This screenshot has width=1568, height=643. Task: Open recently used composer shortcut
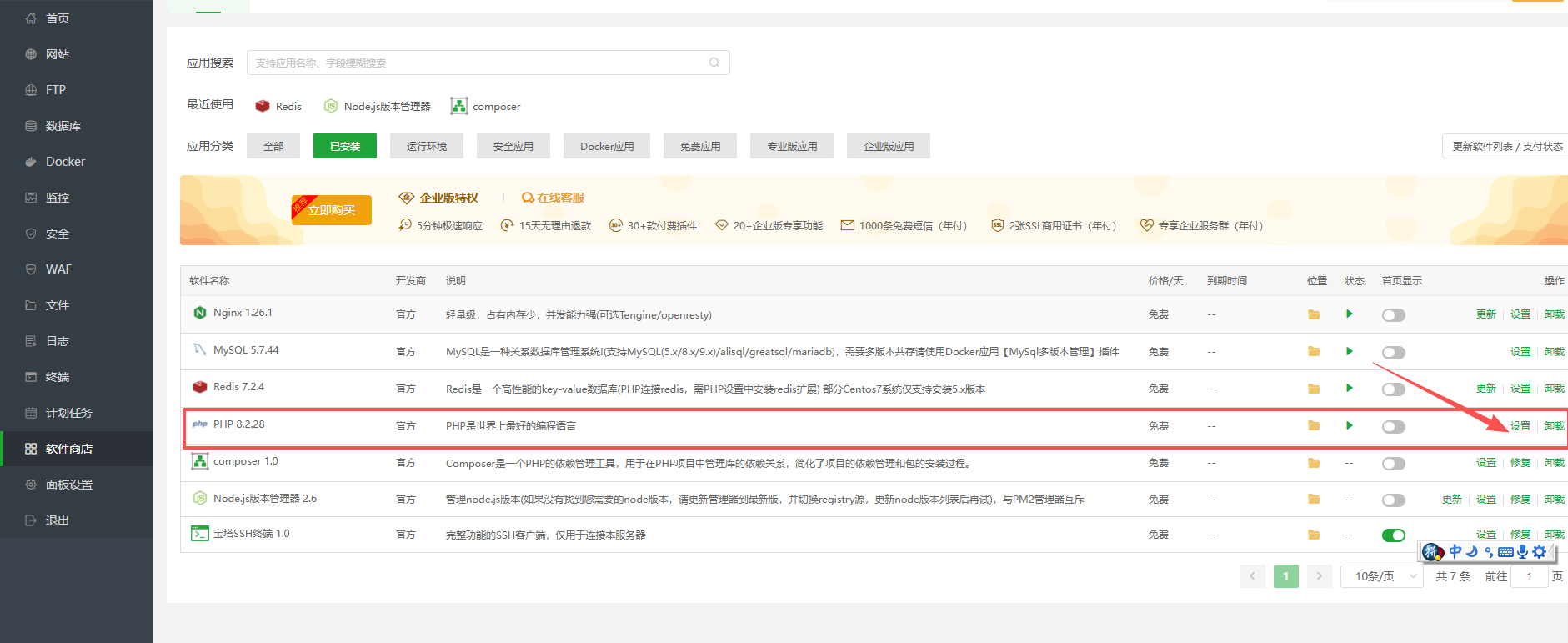485,106
